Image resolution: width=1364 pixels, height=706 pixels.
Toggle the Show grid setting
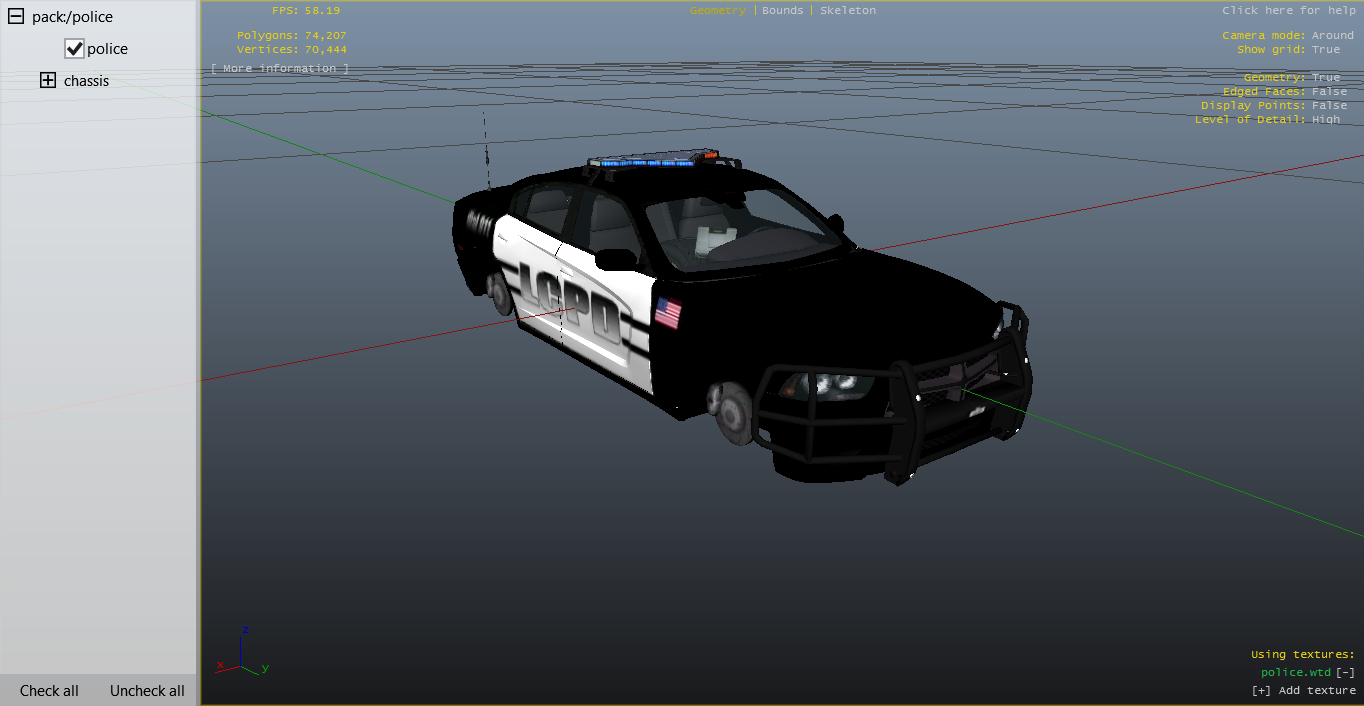(x=1326, y=50)
